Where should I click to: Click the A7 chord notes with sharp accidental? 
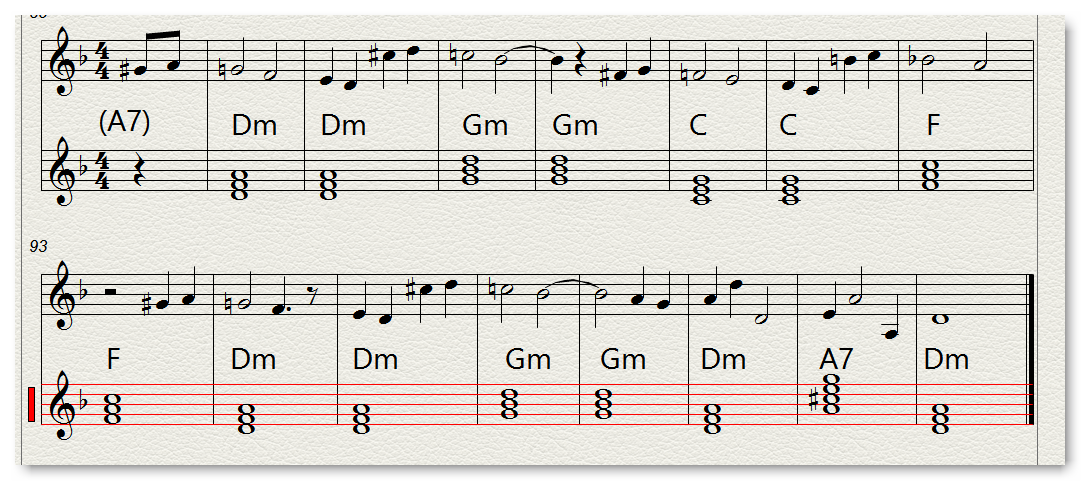(826, 394)
